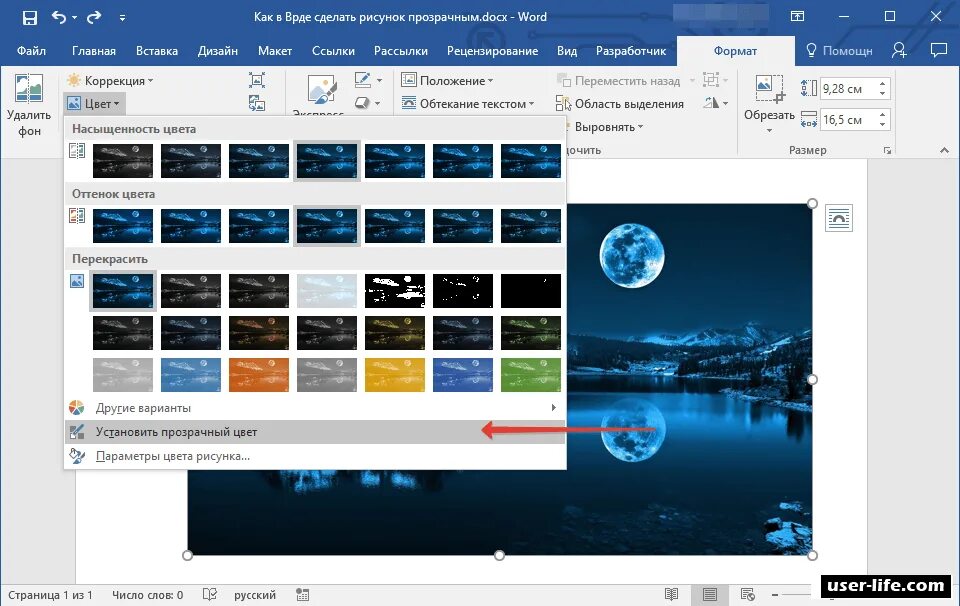Collapse the Цвет dropdown button
The height and width of the screenshot is (606, 960).
94,103
